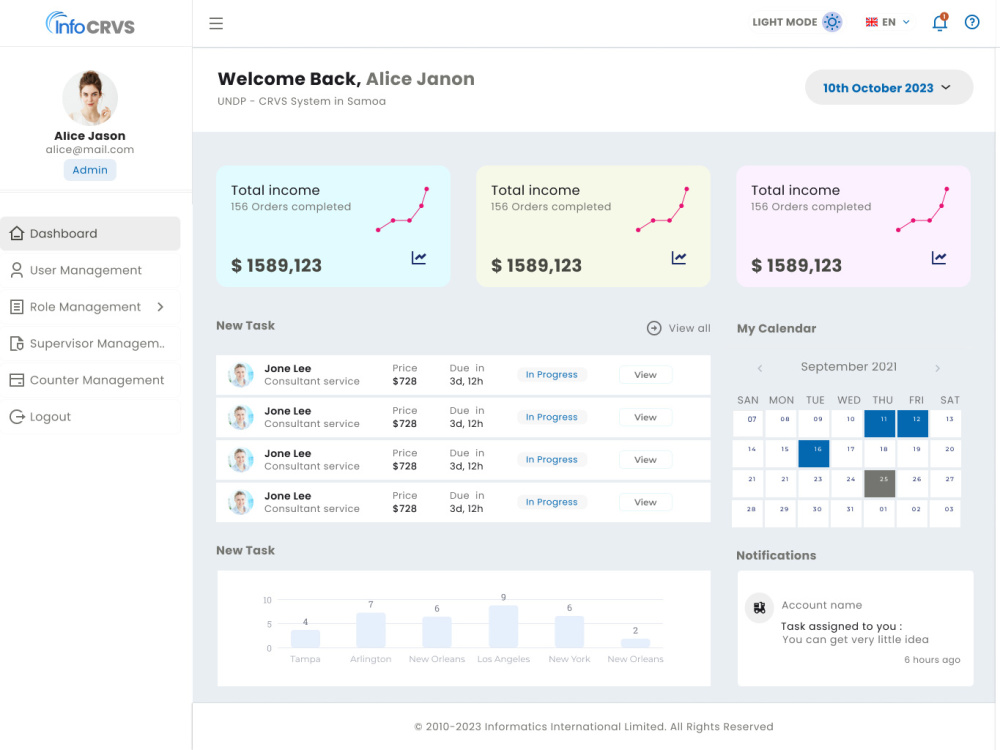This screenshot has height=750, width=1000.
Task: Click the Supervisor Management document icon
Action: 17,344
